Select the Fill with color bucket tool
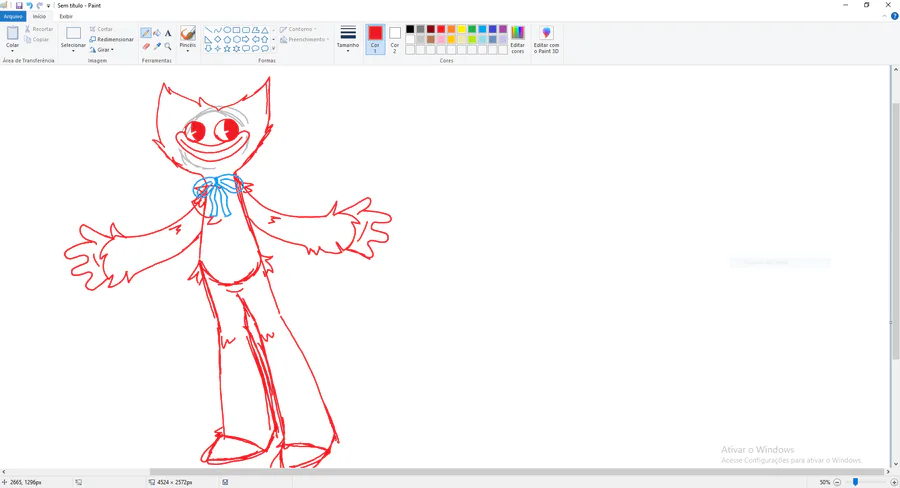 [157, 33]
